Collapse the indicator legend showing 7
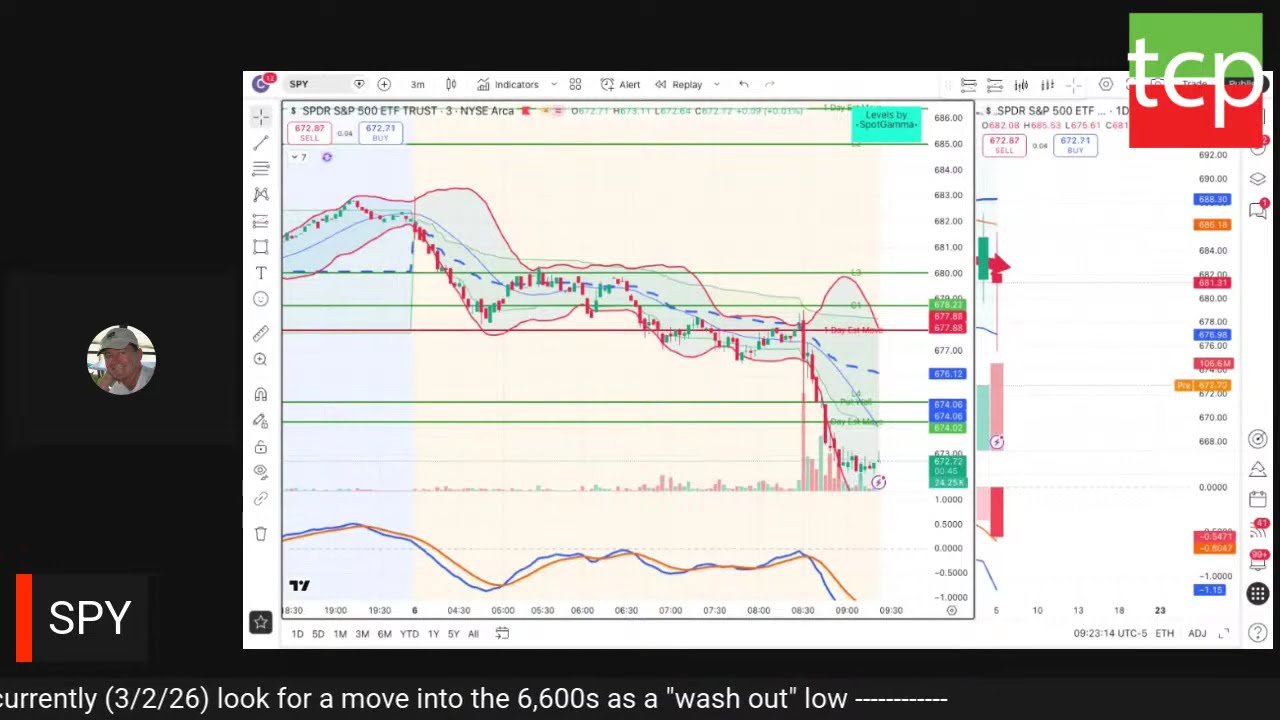1280x720 pixels. 300,157
